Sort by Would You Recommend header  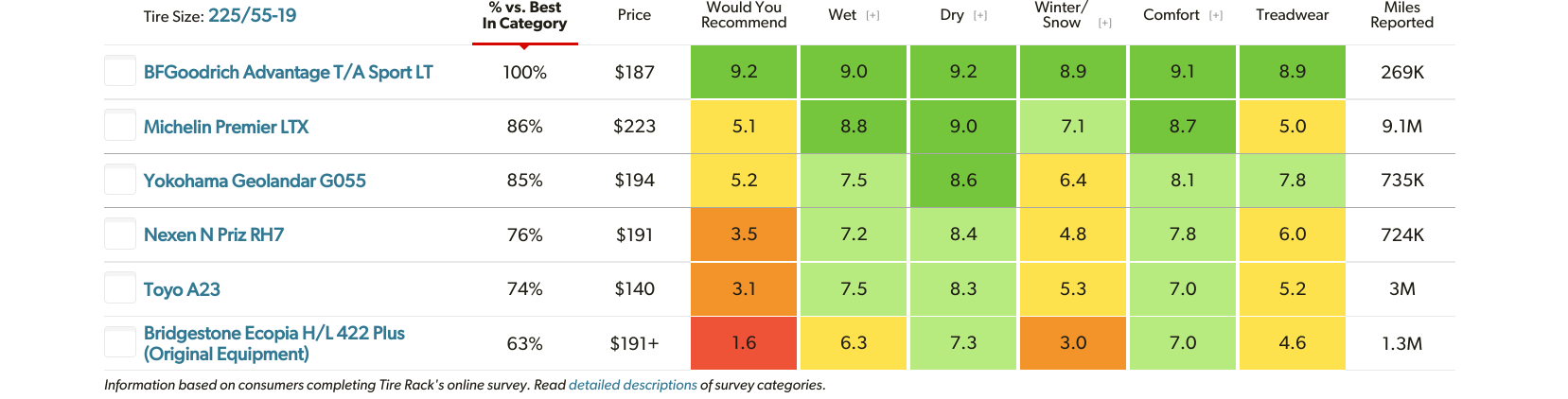(x=744, y=15)
